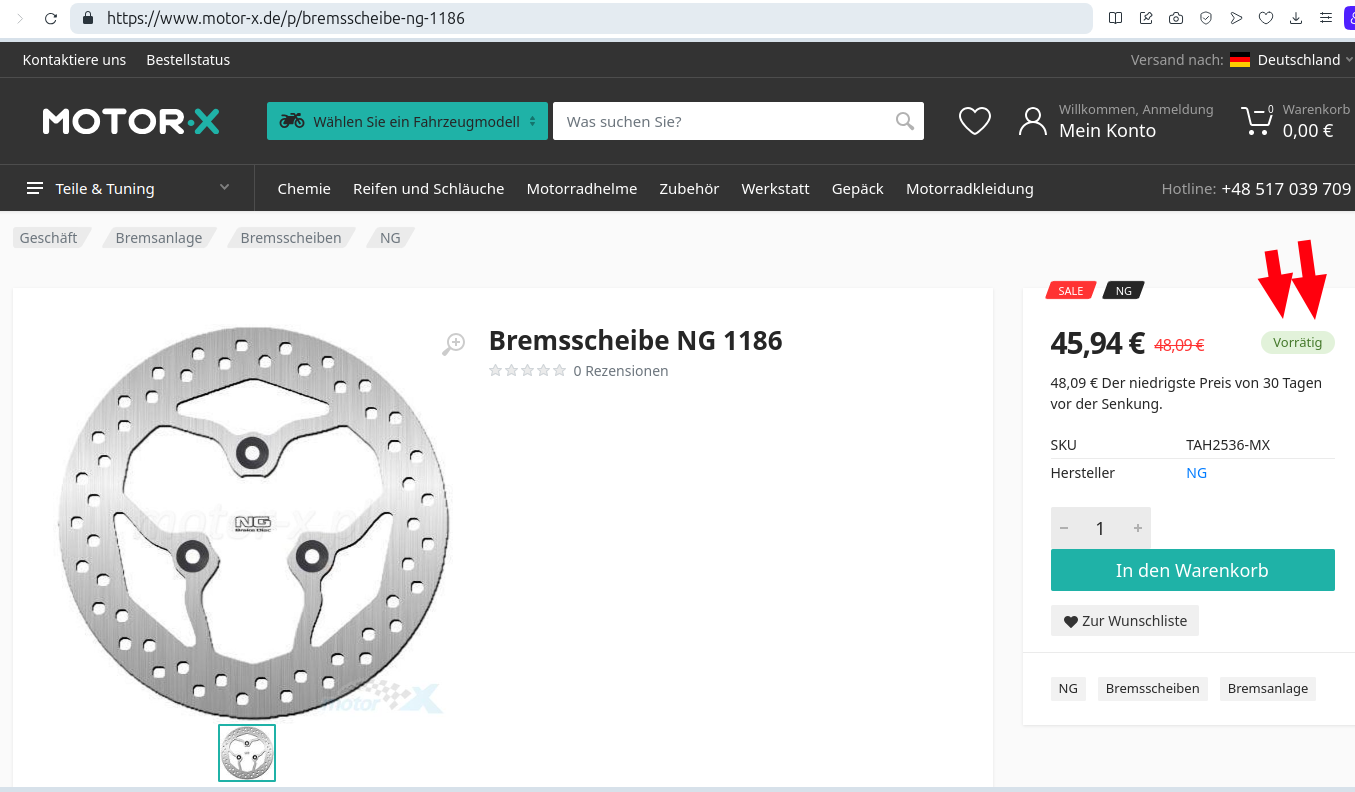Click the Was suchen Sie search field
Viewport: 1355px width, 792px height.
coord(720,121)
